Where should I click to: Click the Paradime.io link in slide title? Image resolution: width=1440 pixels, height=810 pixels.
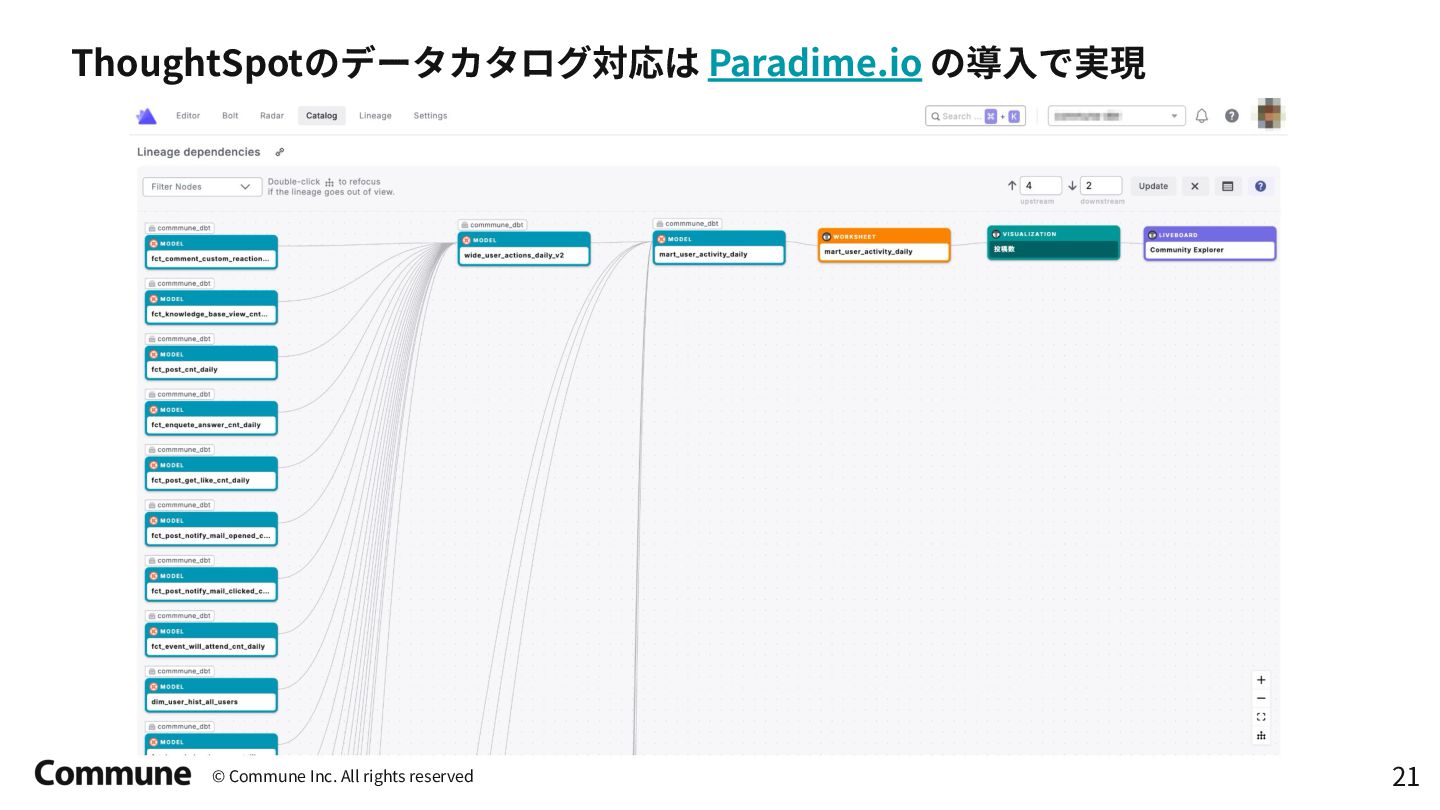[814, 63]
